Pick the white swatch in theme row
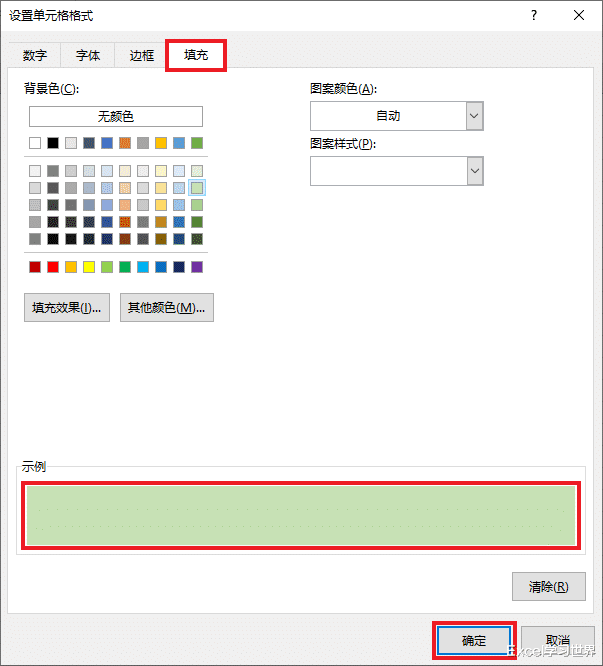The image size is (603, 666). [35, 143]
